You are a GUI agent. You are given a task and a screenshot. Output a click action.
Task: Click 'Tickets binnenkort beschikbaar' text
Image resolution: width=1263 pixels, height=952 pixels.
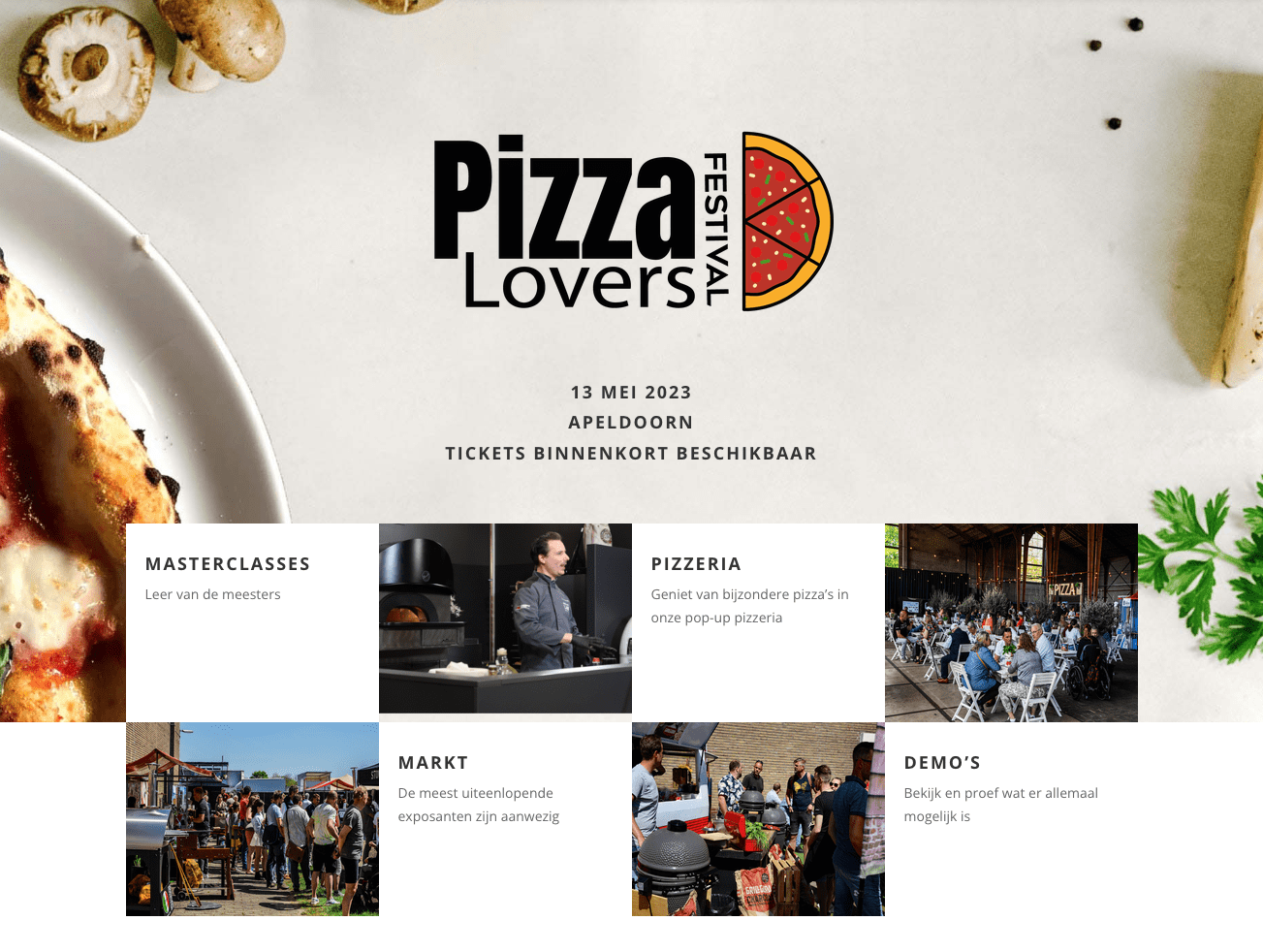631,454
